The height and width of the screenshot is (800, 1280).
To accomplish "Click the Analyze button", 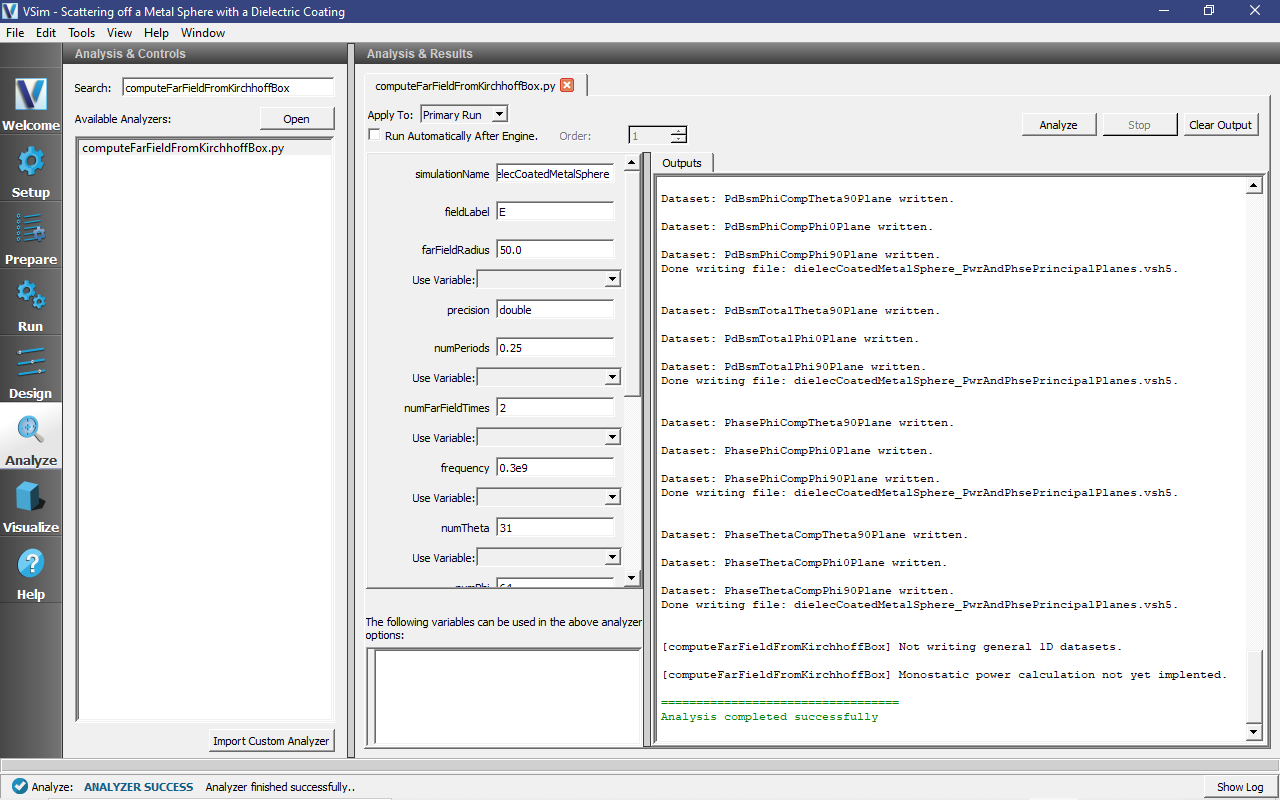I will (x=1058, y=125).
